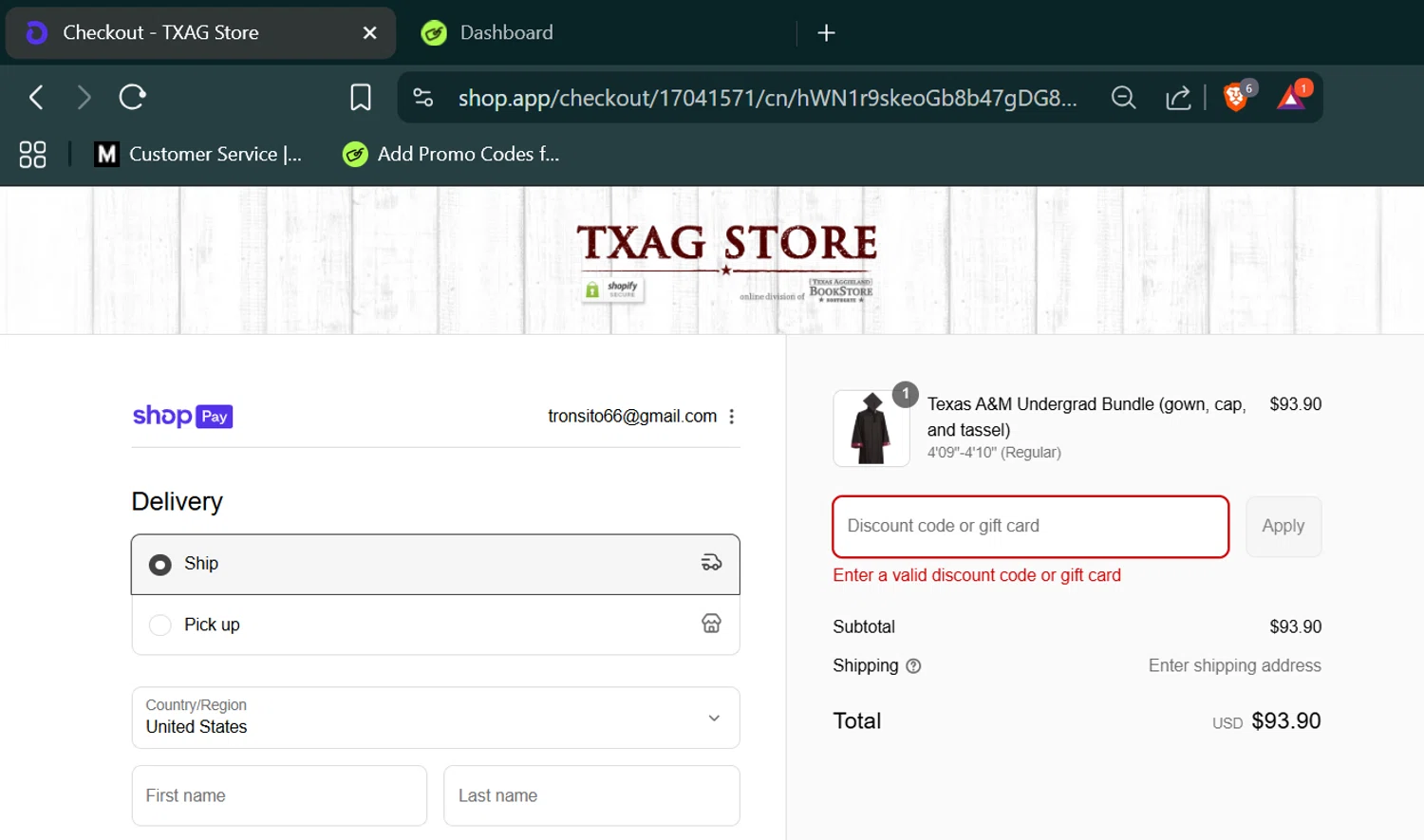Image resolution: width=1424 pixels, height=840 pixels.
Task: Reload the checkout page
Action: 132,97
